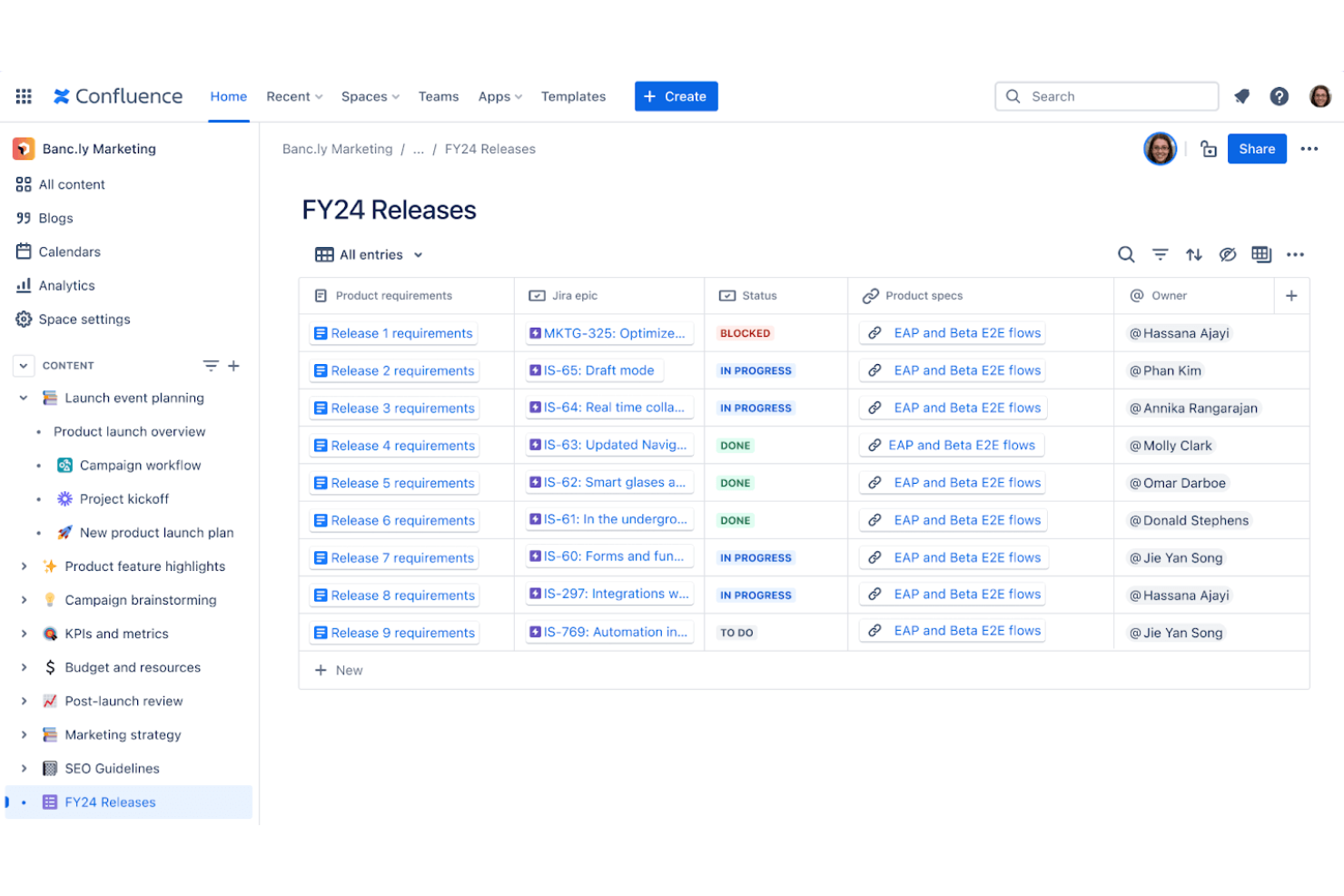Click Jira epic icon of IS-65 Draft mode
Screen dimensions: 1344x896
tap(536, 370)
